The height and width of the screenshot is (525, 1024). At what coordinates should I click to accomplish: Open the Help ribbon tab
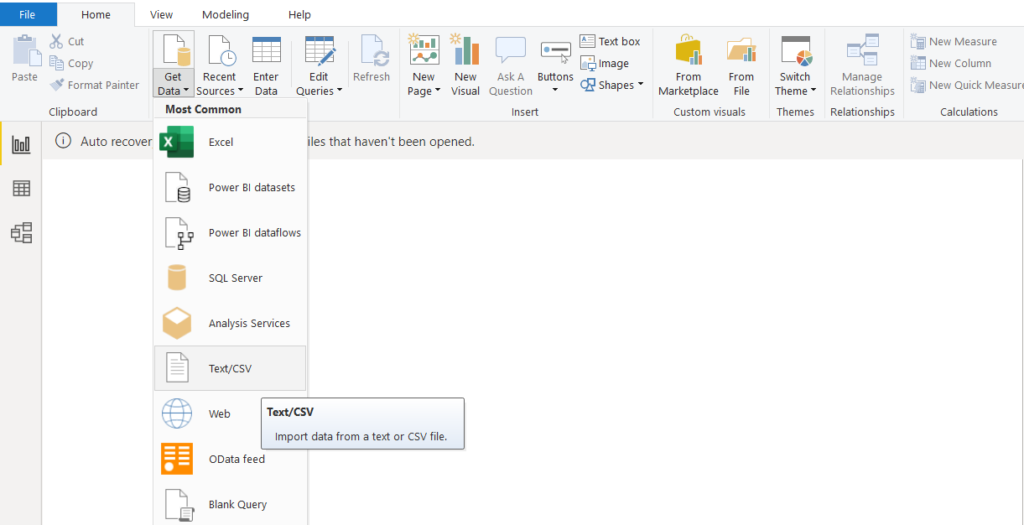point(299,14)
